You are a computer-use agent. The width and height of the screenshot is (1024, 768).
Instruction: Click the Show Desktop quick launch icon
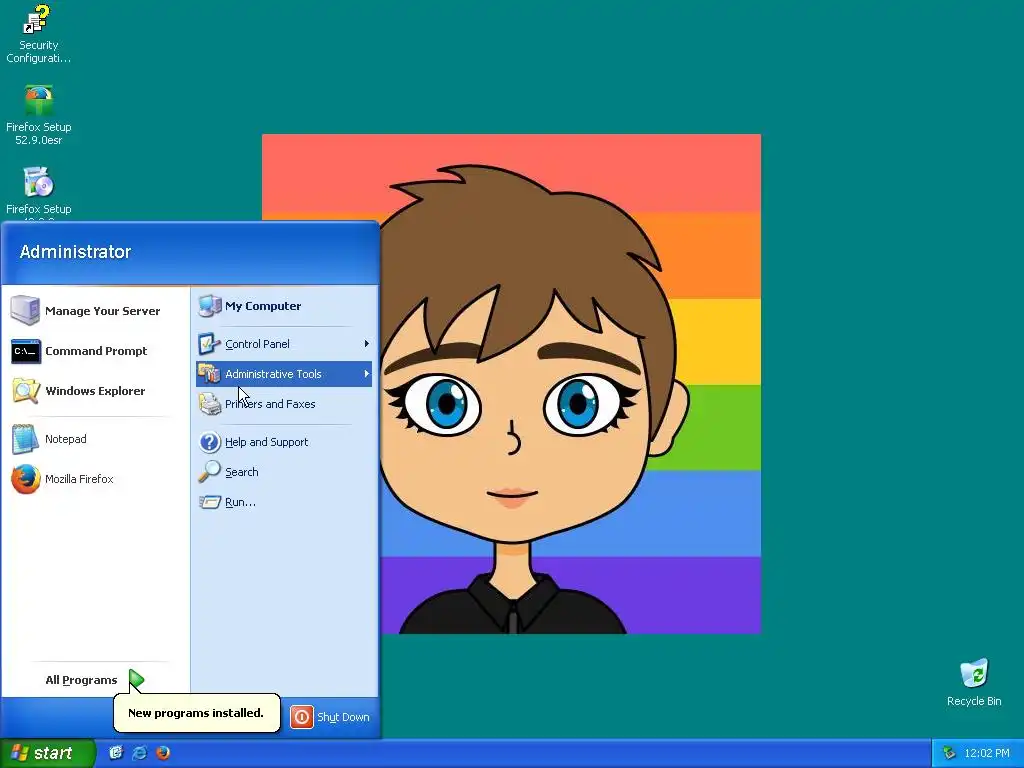coord(116,752)
